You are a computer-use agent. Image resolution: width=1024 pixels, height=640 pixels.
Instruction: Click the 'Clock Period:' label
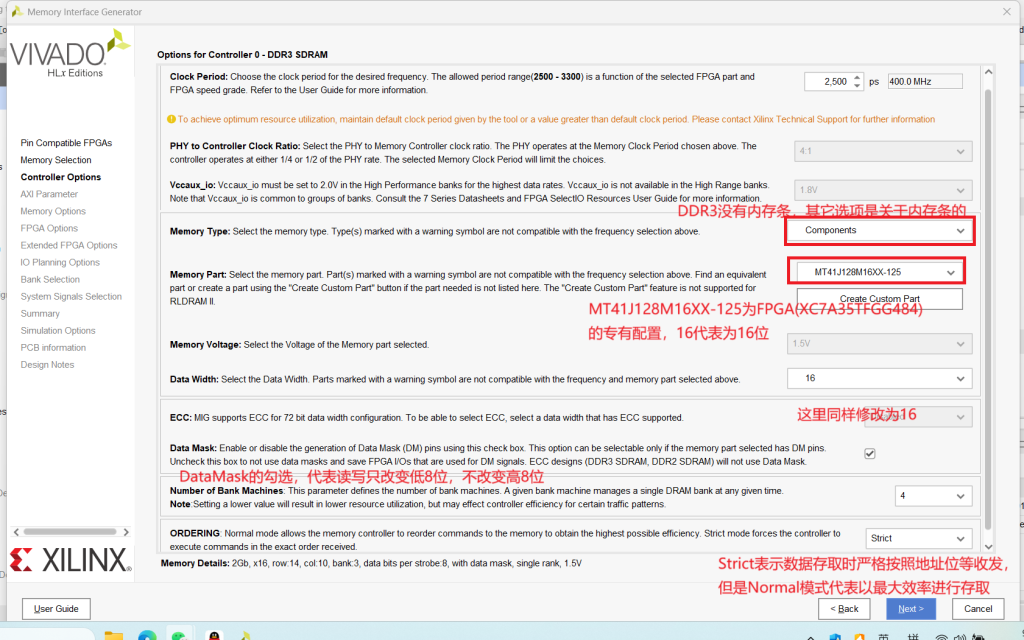(199, 76)
